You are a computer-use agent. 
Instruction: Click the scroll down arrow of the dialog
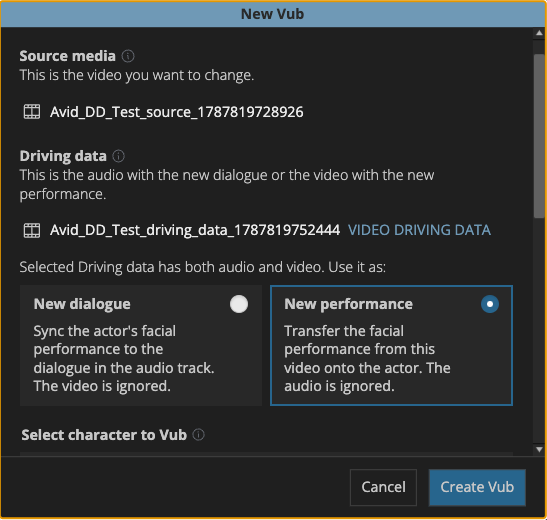click(539, 449)
